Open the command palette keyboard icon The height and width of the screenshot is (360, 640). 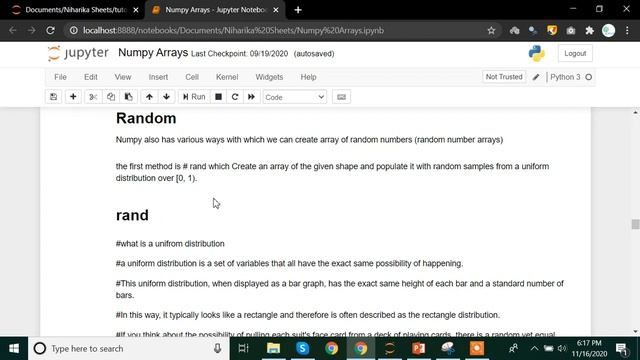[x=341, y=97]
